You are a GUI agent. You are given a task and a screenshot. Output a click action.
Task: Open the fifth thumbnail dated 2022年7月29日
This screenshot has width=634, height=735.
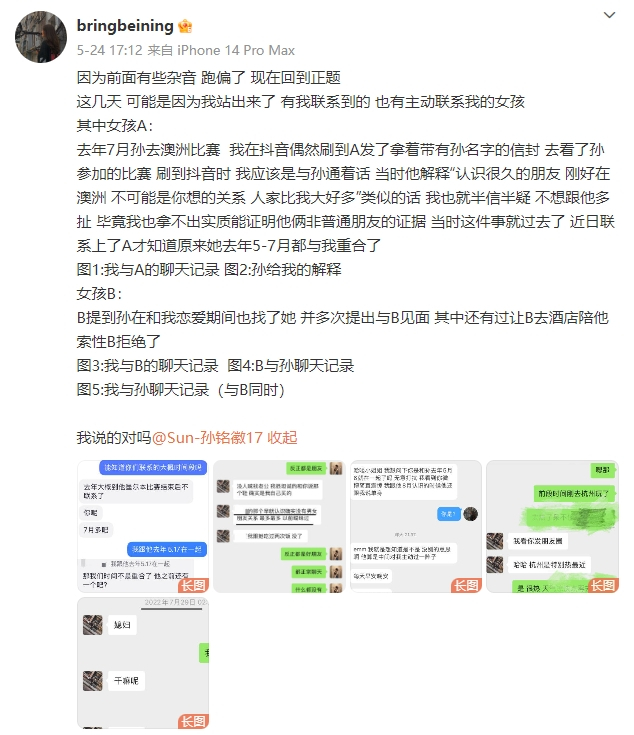tap(143, 663)
